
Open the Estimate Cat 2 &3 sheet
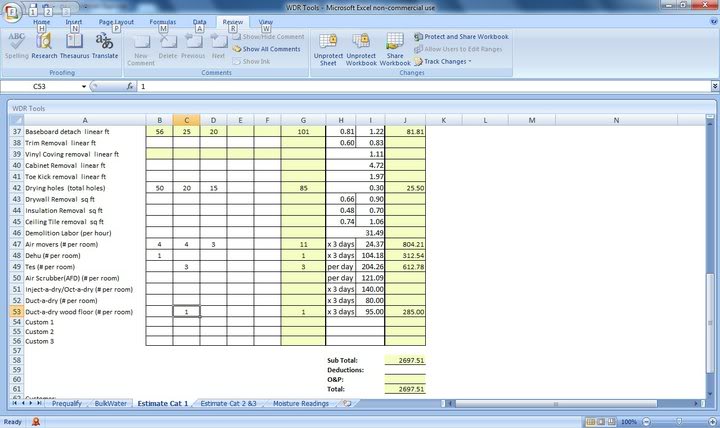point(228,403)
